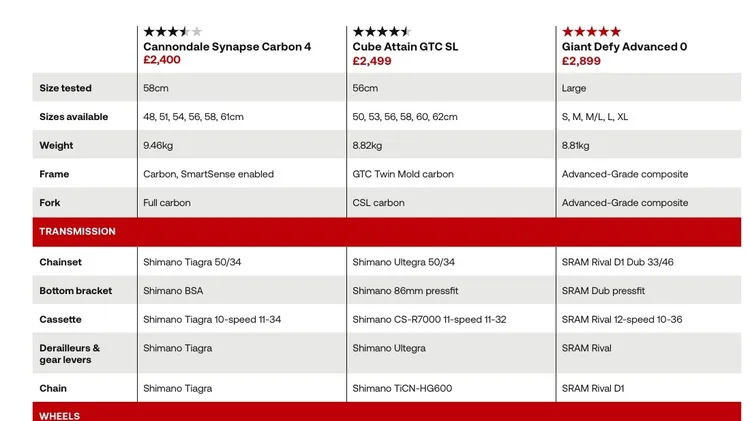This screenshot has height=421, width=750.
Task: Click the Giant Defy Advanced 0 red stars
Action: point(591,32)
